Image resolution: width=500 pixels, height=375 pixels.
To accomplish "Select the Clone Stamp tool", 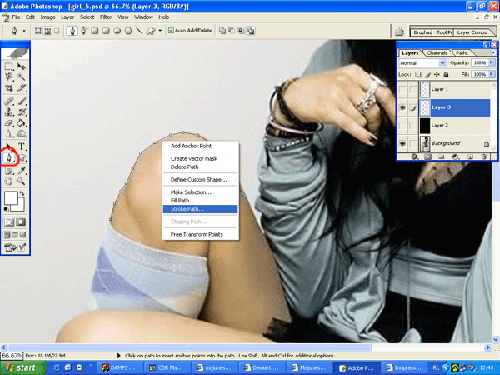I will click(x=9, y=112).
